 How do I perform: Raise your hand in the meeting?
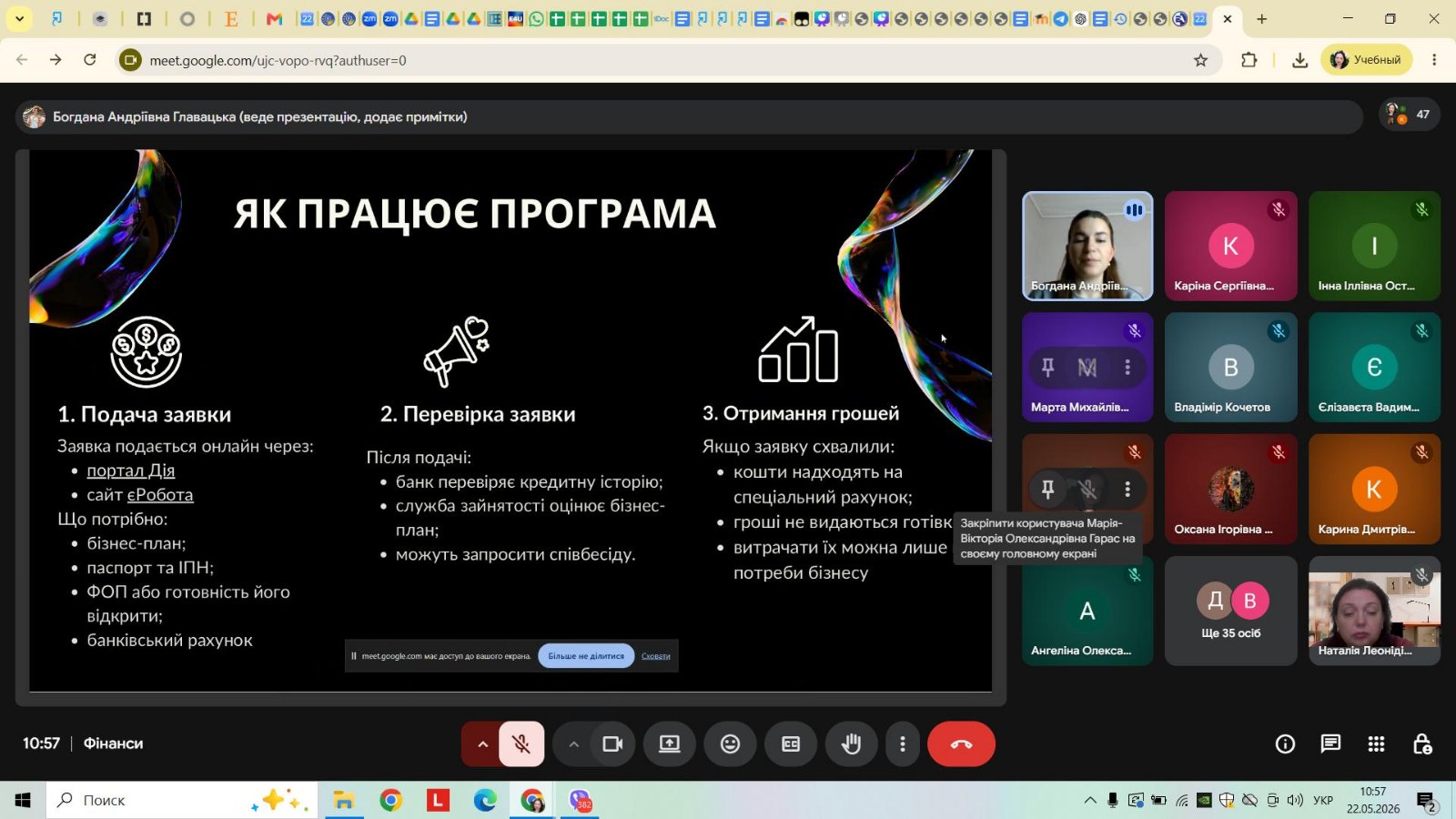[x=851, y=744]
